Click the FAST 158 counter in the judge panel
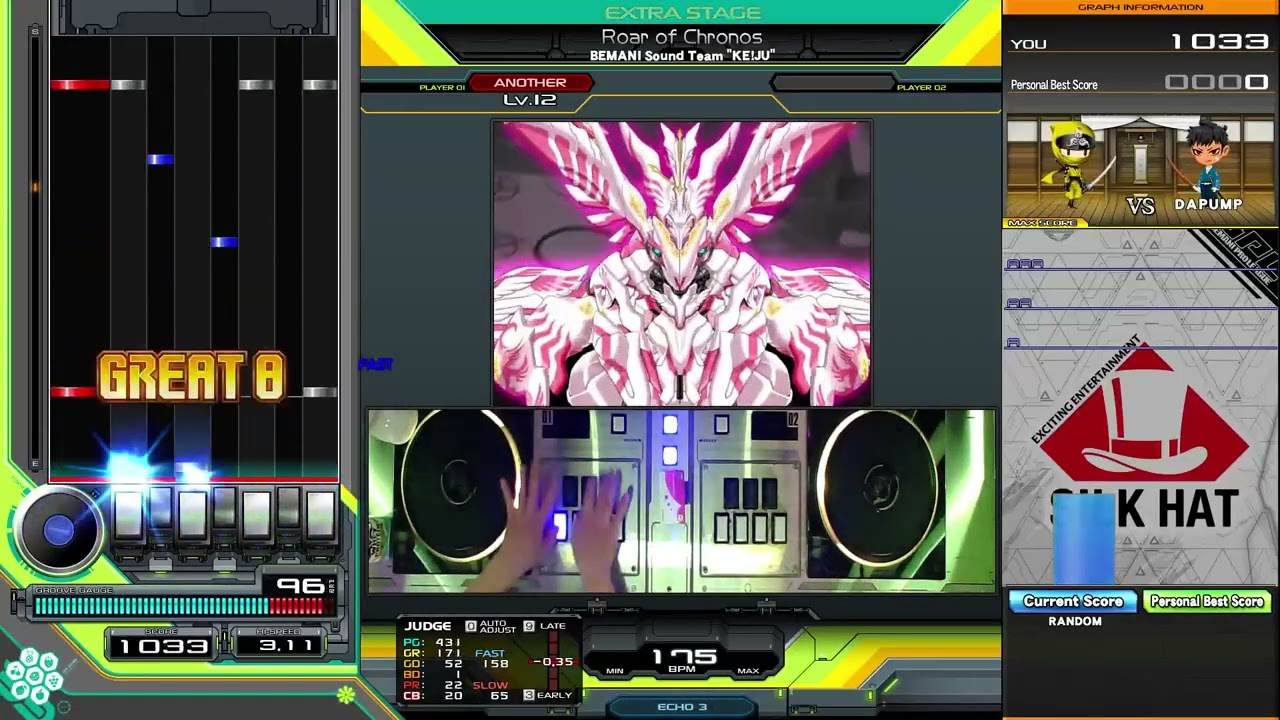This screenshot has width=1280, height=720. pyautogui.click(x=491, y=658)
